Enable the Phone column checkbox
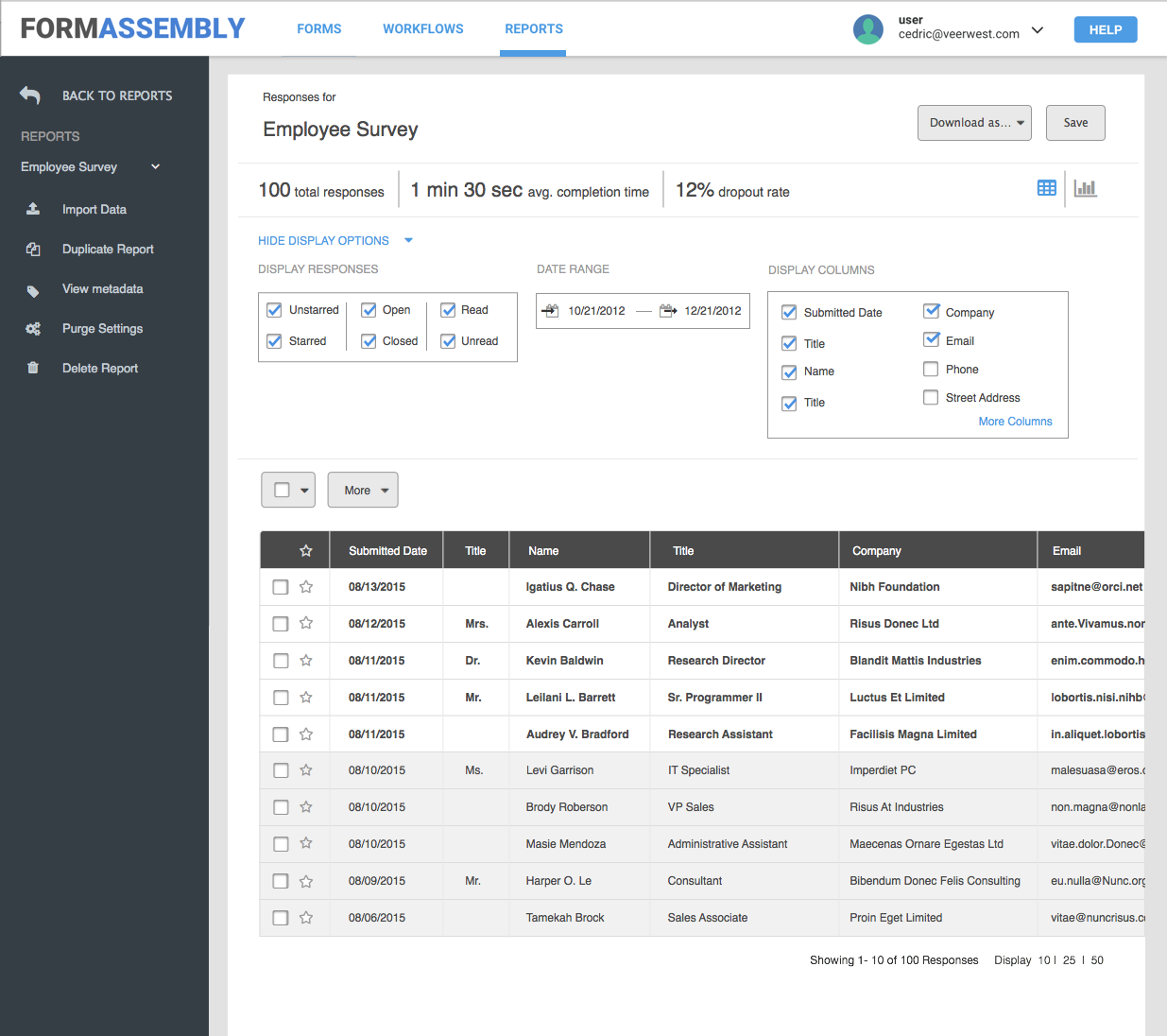The width and height of the screenshot is (1167, 1036). point(931,369)
